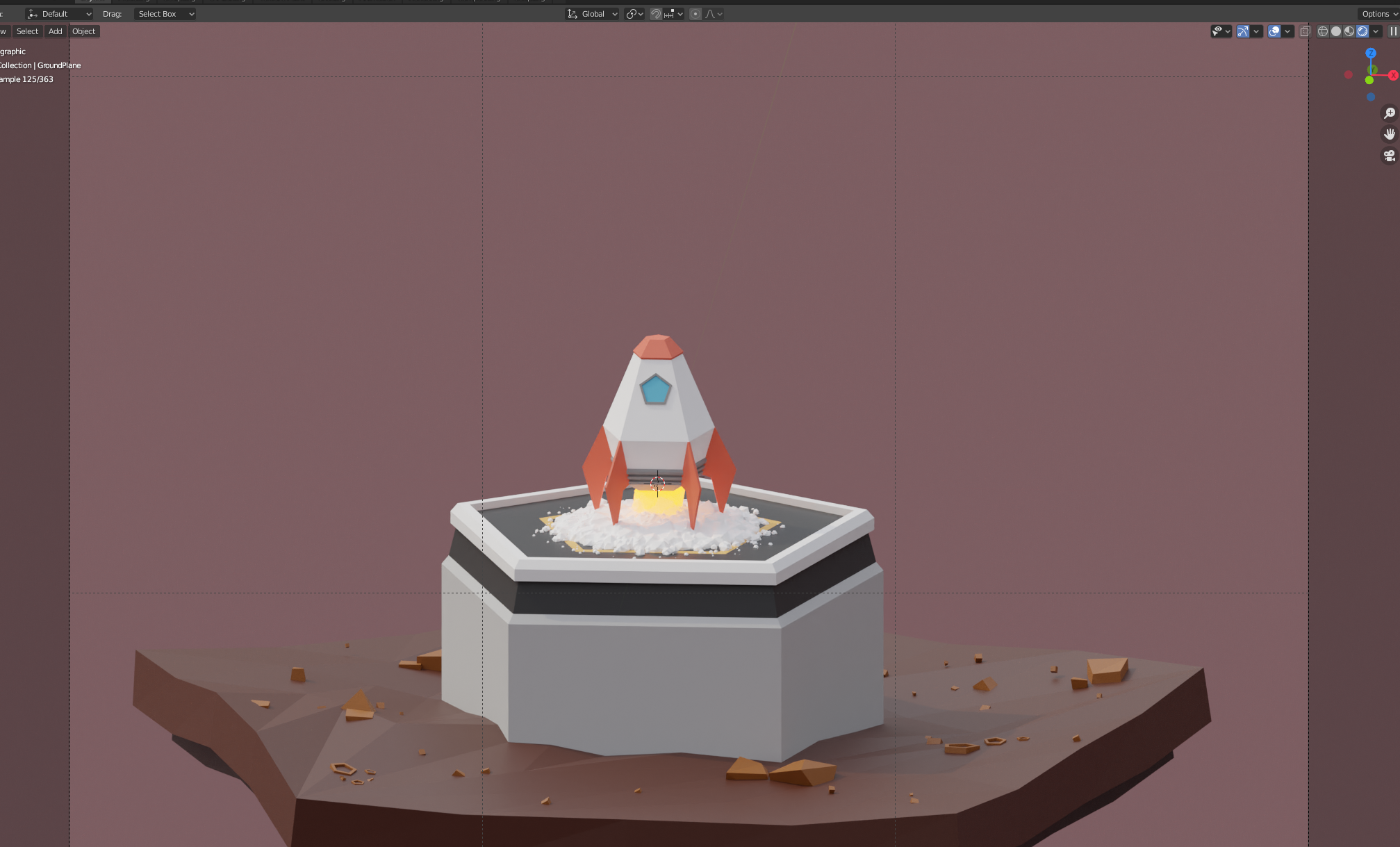Screen dimensions: 1400x847
Task: Toggle viewport gizmos visibility
Action: pyautogui.click(x=1242, y=31)
